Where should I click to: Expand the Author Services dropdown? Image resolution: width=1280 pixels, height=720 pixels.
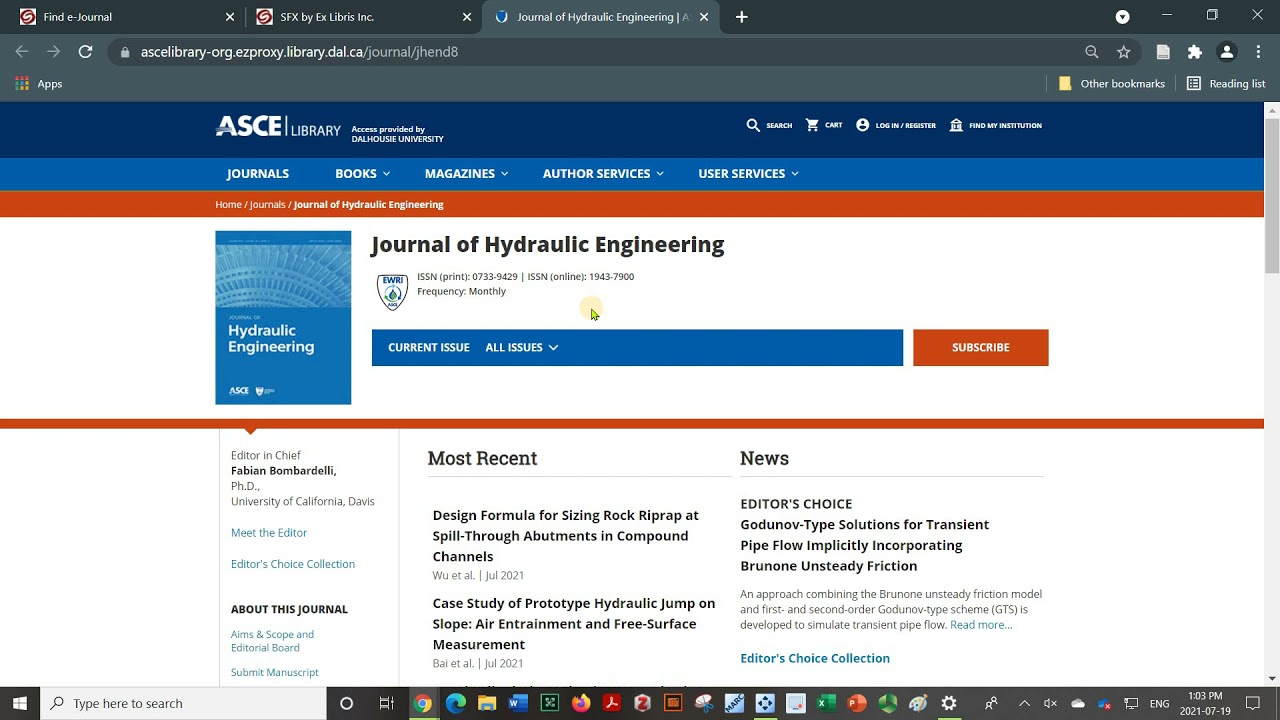[603, 173]
